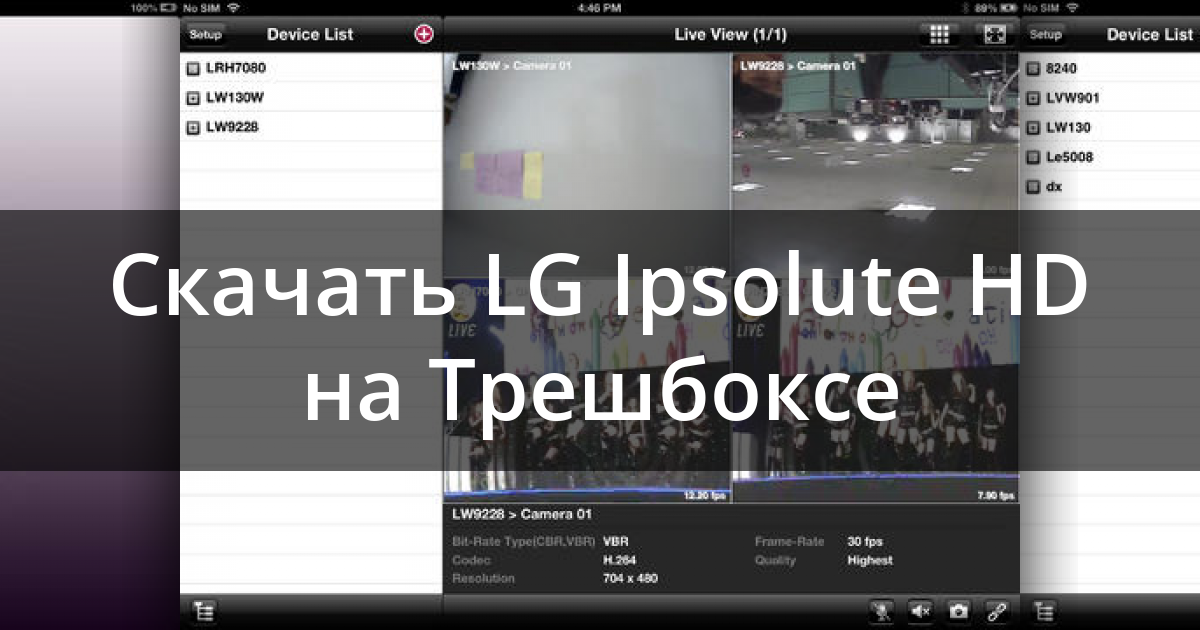Click the link/chain icon in bottom toolbar

[996, 611]
